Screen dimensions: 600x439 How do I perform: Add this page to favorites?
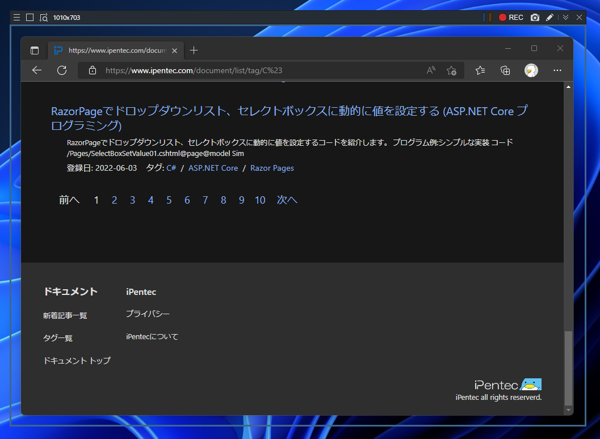(x=452, y=70)
